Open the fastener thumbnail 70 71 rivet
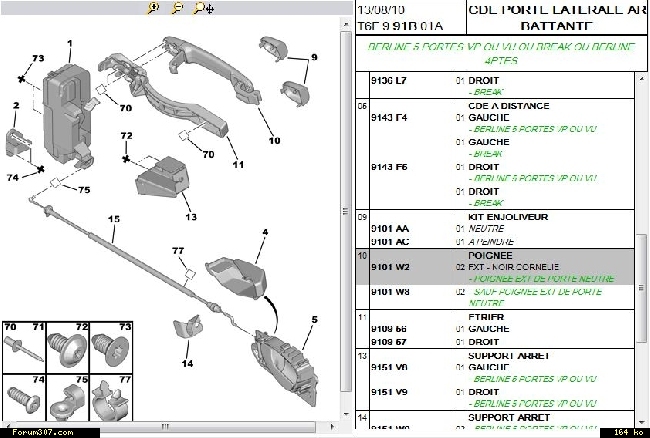The height and width of the screenshot is (438, 650). 24,347
